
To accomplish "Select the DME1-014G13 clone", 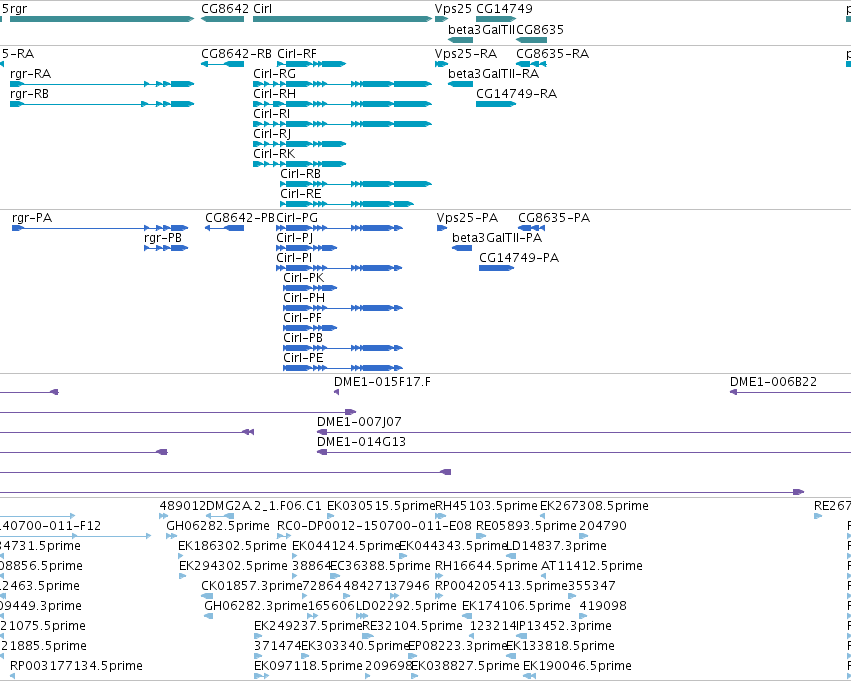I will (584, 453).
